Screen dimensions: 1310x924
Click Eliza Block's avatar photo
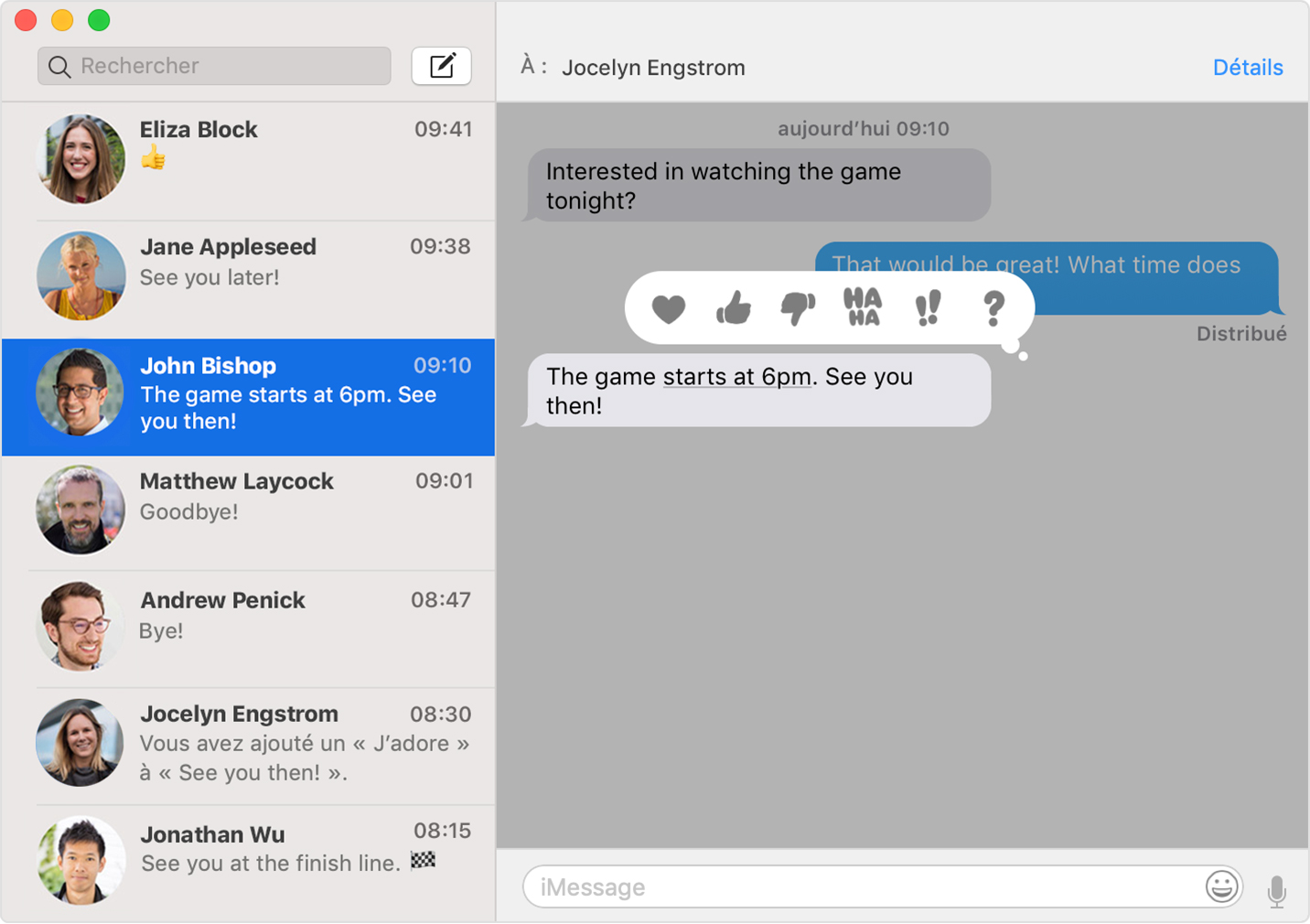point(81,159)
